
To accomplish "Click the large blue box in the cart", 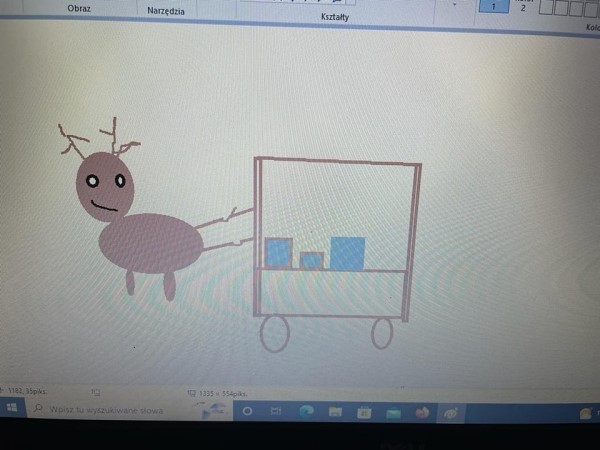I will 347,253.
